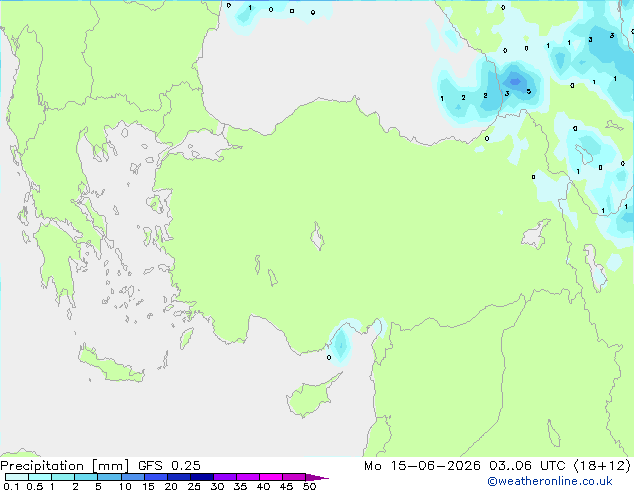This screenshot has height=490, width=634.
Task: Click the 25–30 mm legend swatch
Action: click(202, 477)
